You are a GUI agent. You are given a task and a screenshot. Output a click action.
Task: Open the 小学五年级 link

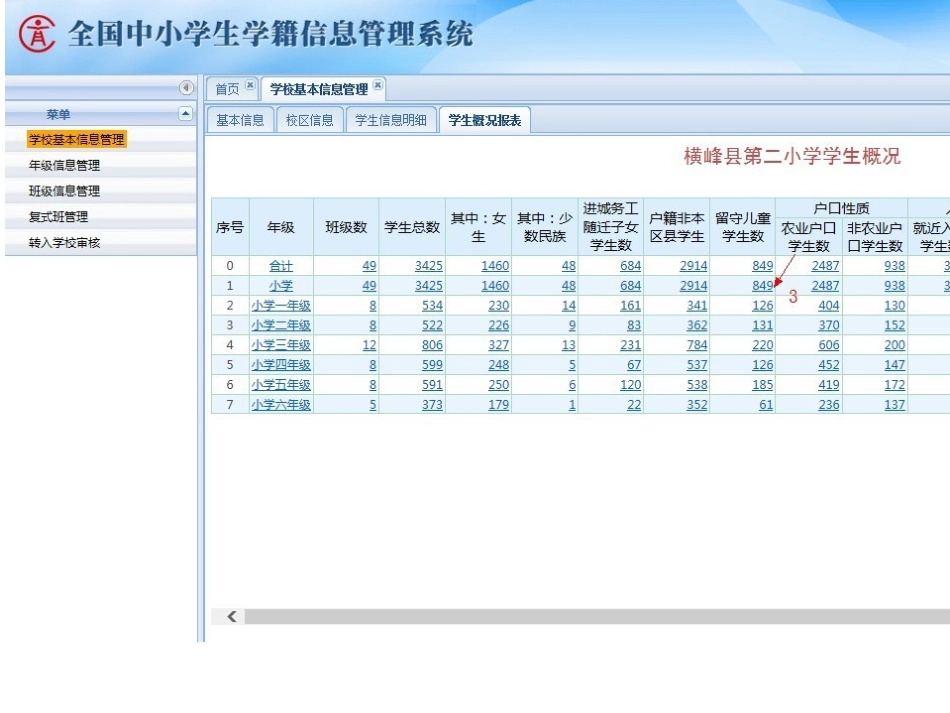[281, 385]
